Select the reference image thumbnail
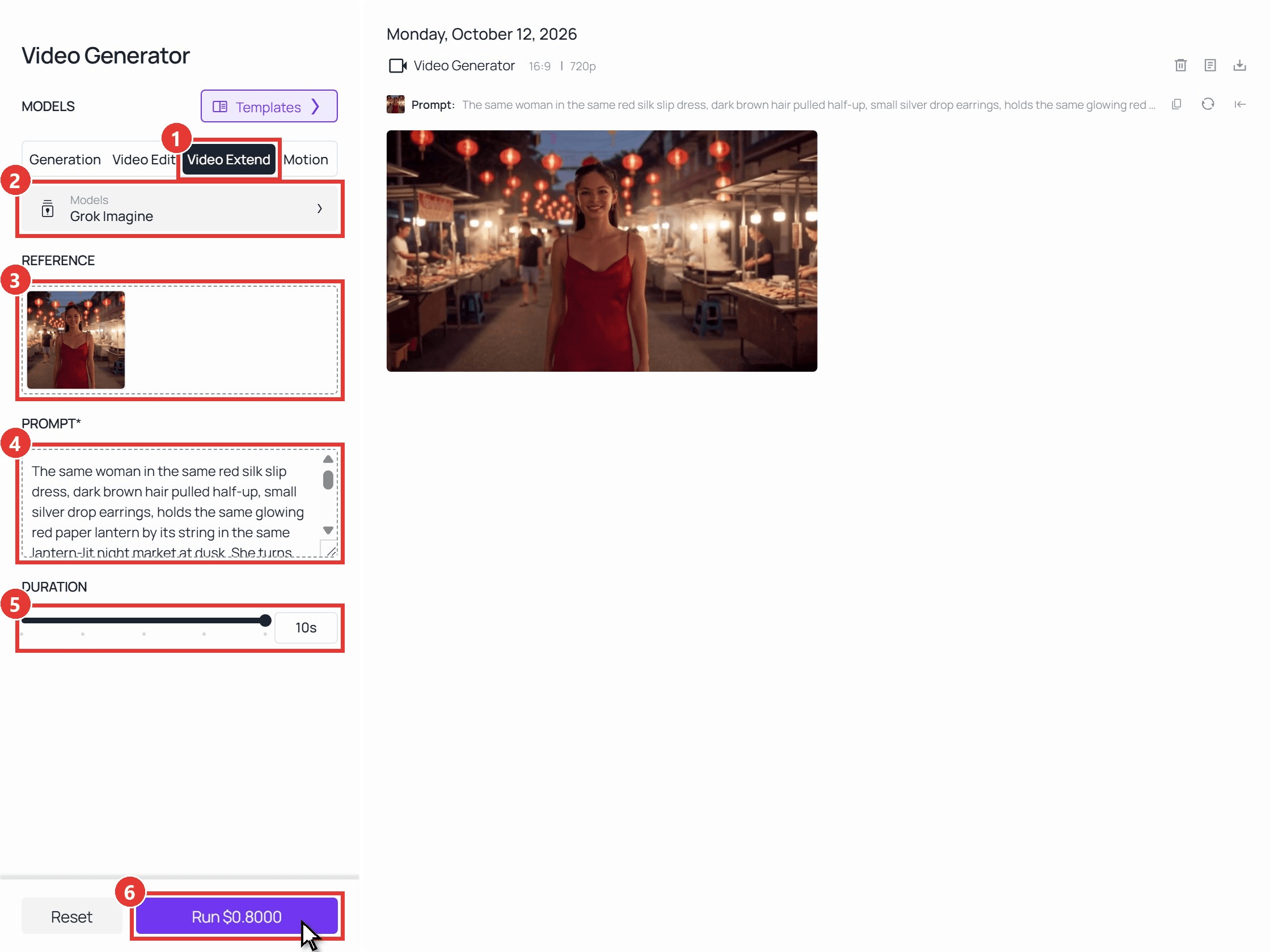Image resolution: width=1270 pixels, height=952 pixels. click(76, 339)
